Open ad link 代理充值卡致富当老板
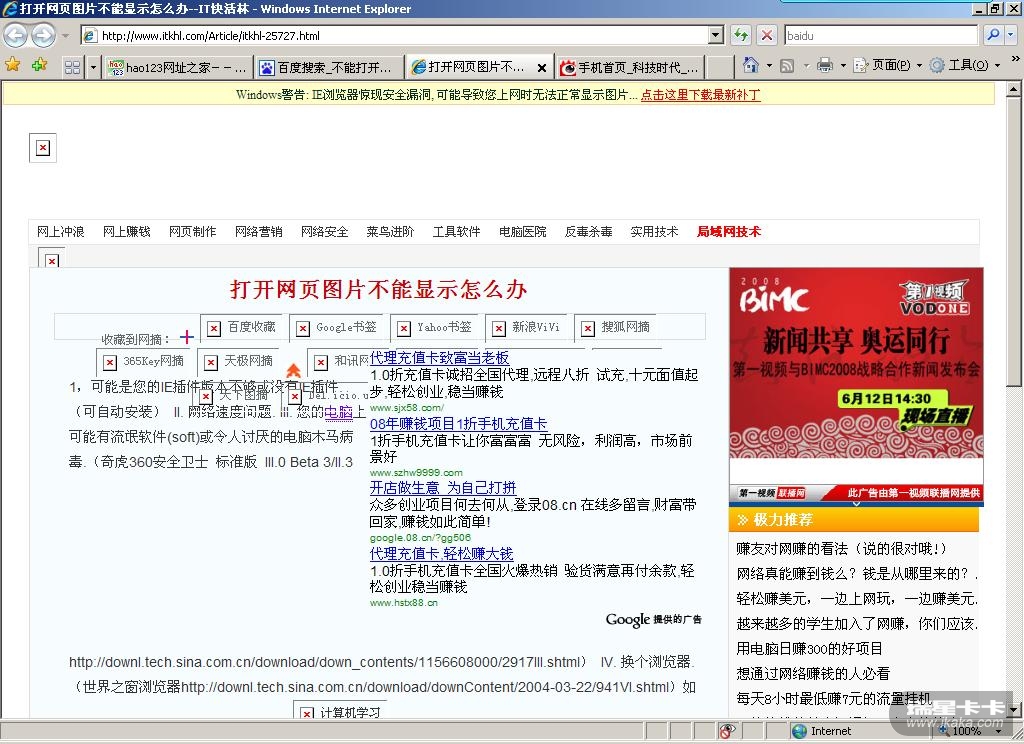The width and height of the screenshot is (1024, 744). click(440, 358)
